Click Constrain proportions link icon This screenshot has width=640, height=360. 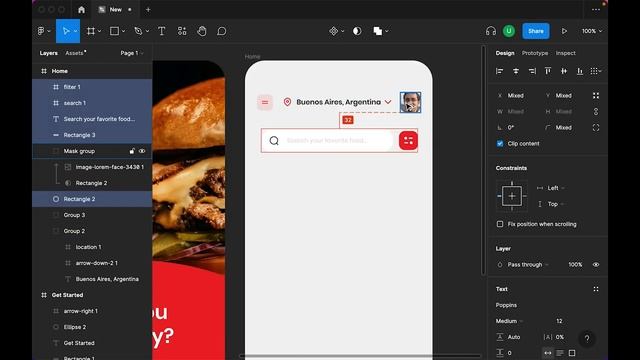[x=596, y=111]
